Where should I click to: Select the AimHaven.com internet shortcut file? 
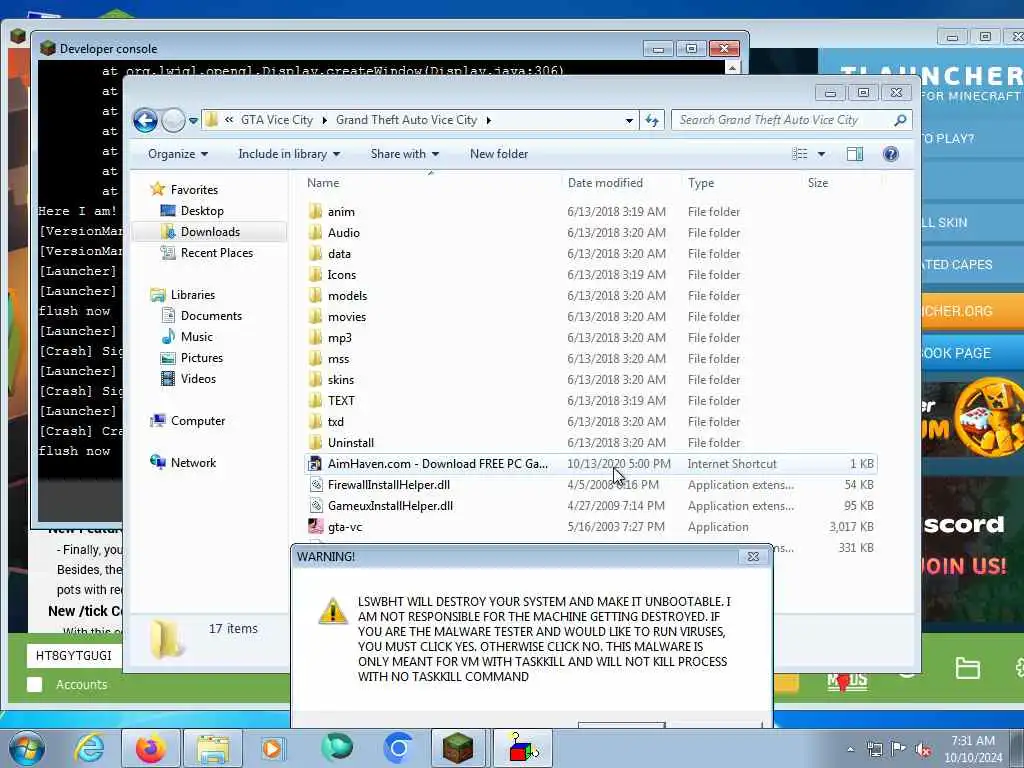coord(590,464)
